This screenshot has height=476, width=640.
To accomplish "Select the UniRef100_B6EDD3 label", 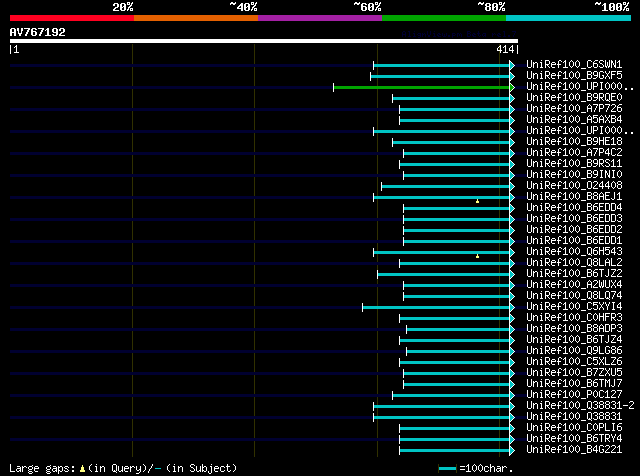I will click(574, 219).
